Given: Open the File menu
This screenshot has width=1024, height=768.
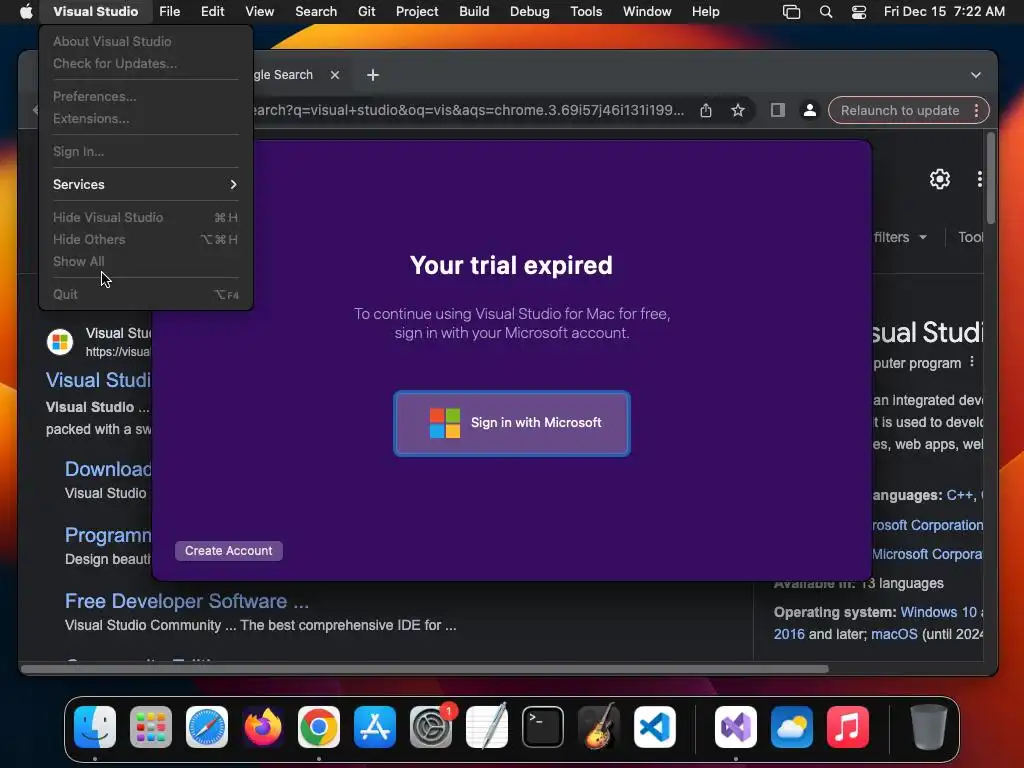Looking at the screenshot, I should coord(170,11).
